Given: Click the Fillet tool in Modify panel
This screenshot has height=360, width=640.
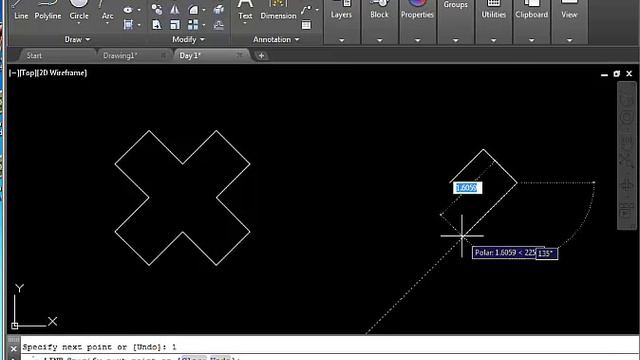Looking at the screenshot, I should pyautogui.click(x=193, y=9).
